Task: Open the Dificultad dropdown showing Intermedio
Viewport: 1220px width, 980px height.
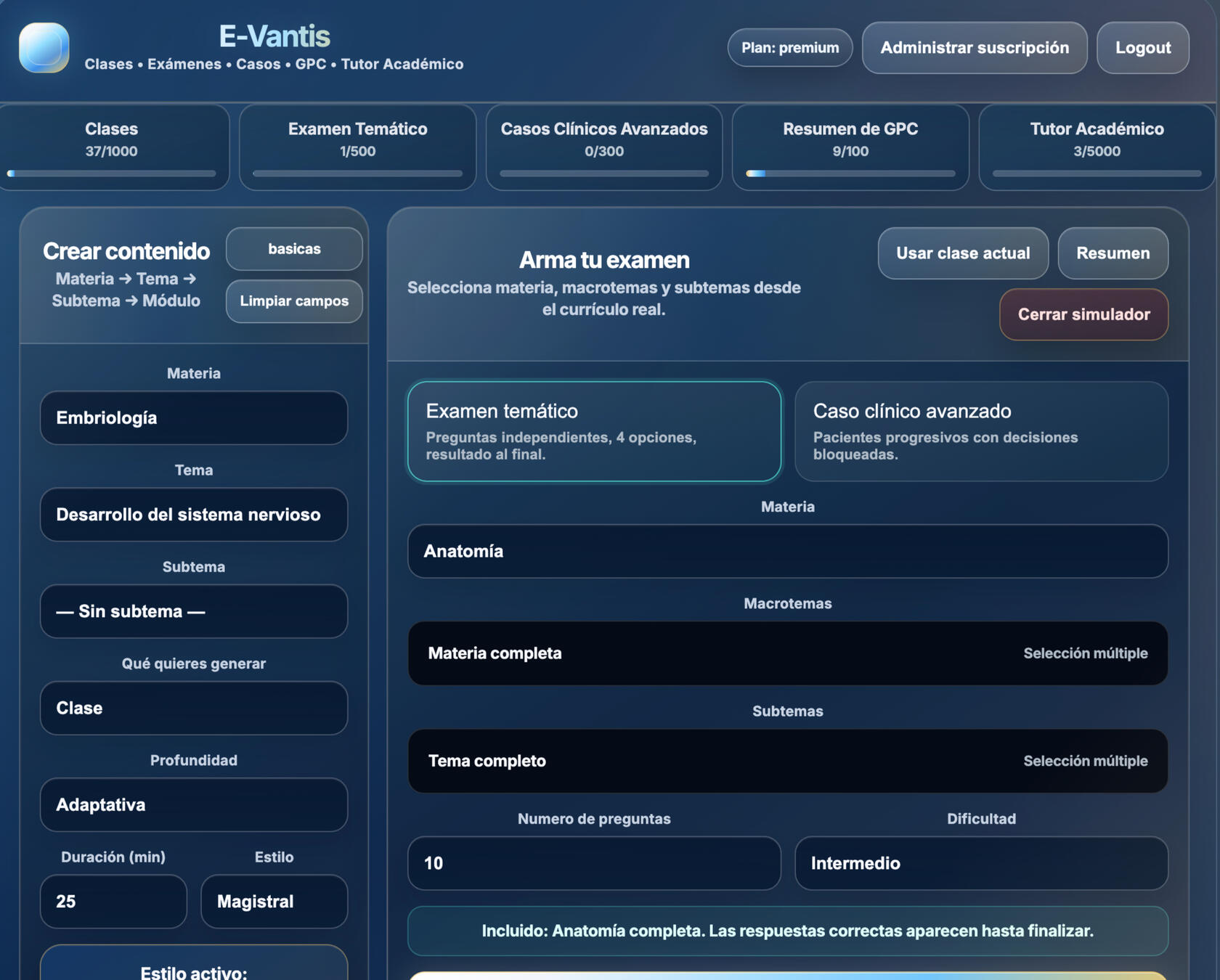Action: [982, 863]
